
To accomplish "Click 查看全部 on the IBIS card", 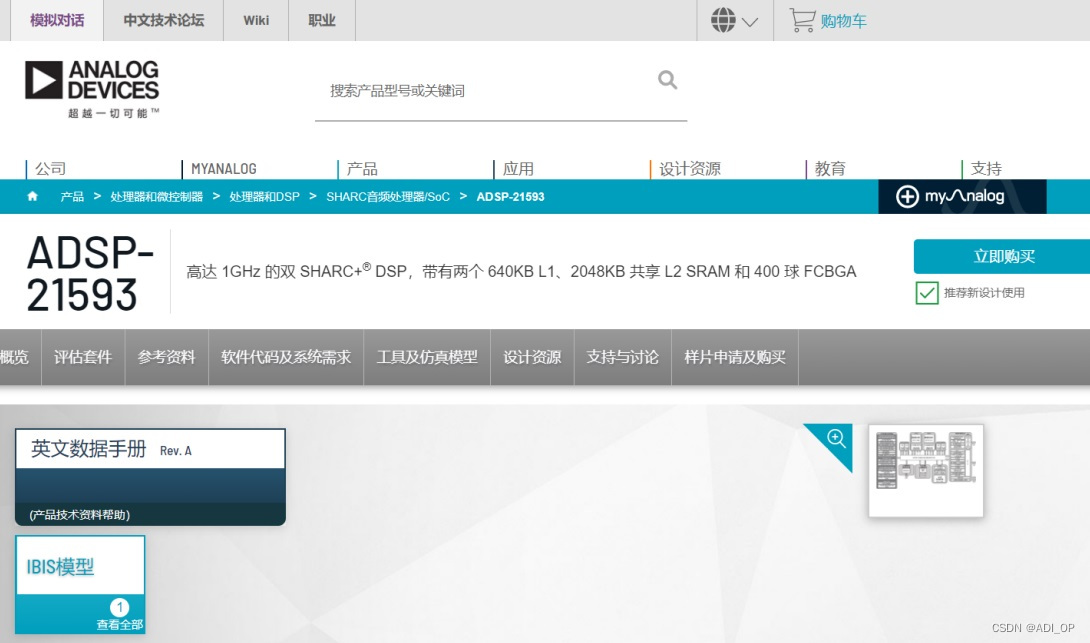I will [x=120, y=624].
